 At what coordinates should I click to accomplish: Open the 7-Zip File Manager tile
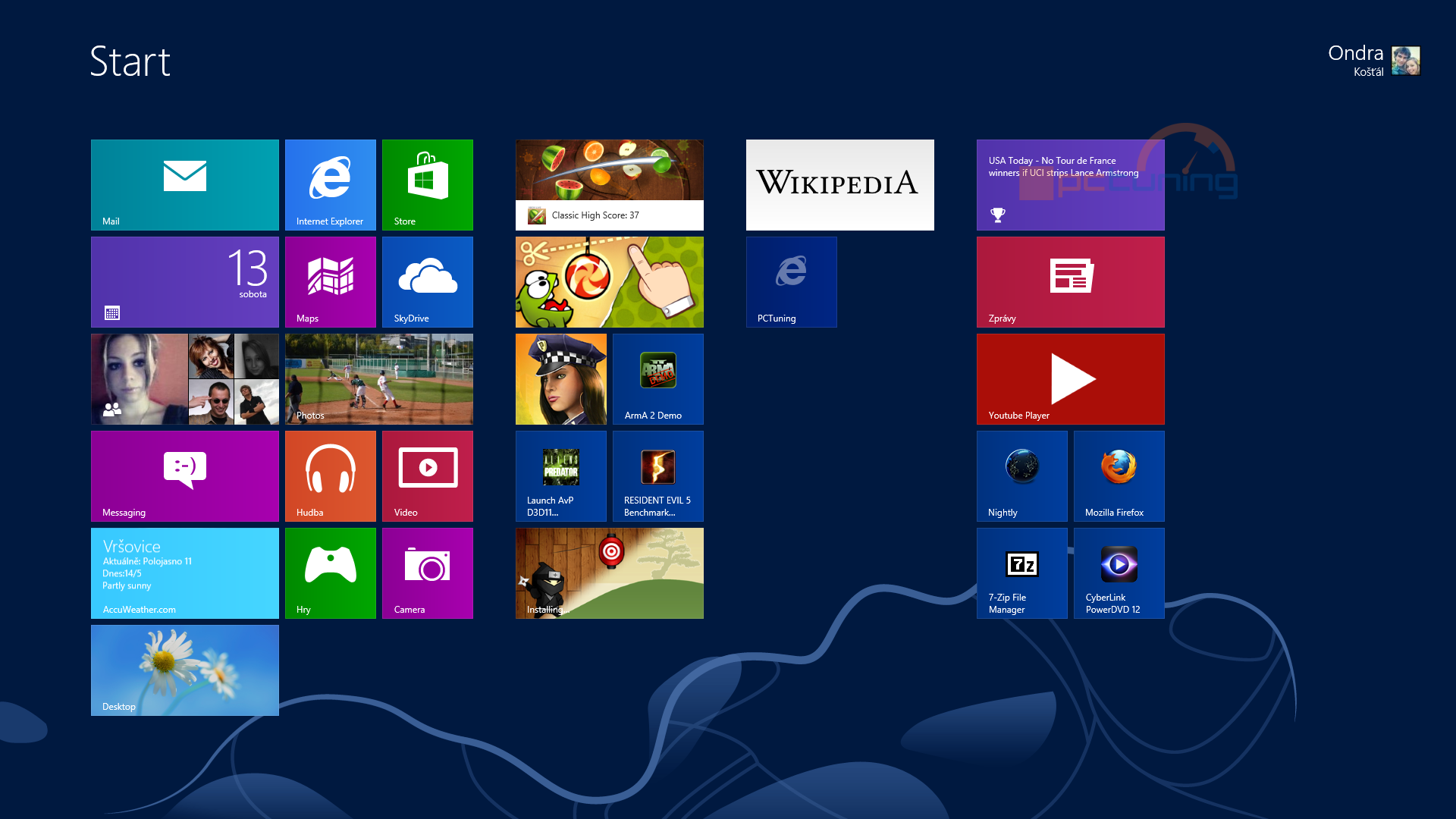click(x=1022, y=573)
